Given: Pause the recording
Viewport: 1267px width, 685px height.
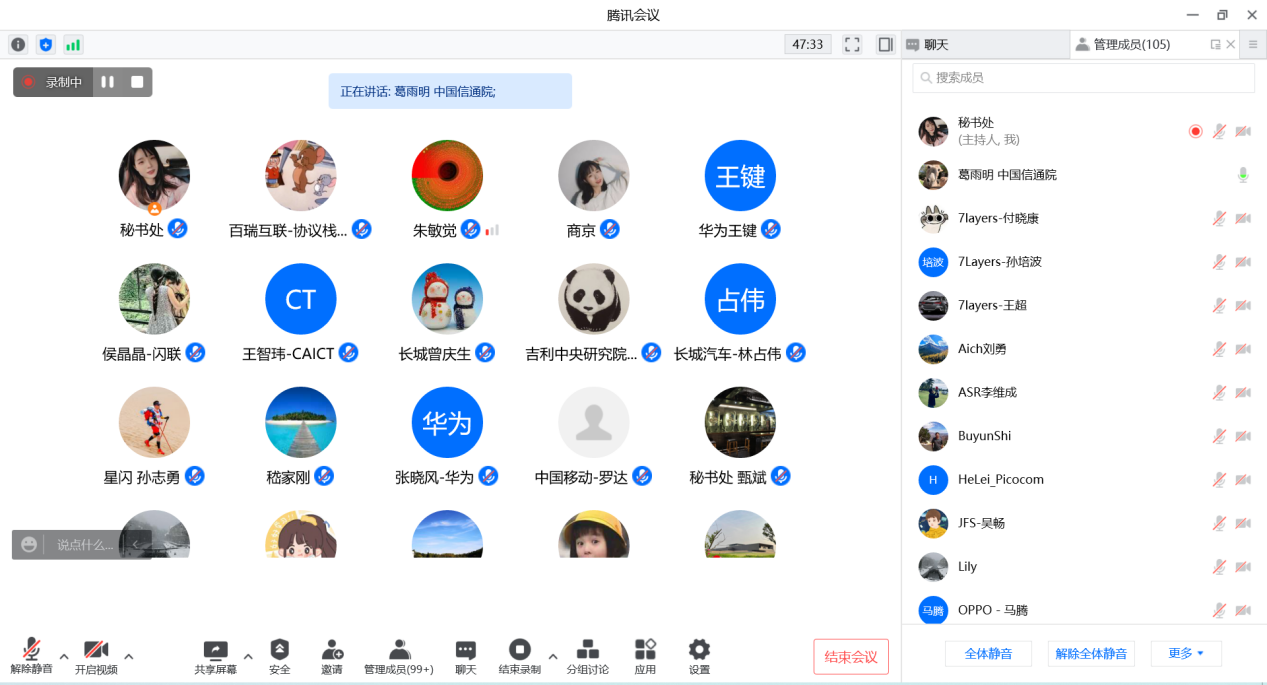Looking at the screenshot, I should click(x=108, y=82).
